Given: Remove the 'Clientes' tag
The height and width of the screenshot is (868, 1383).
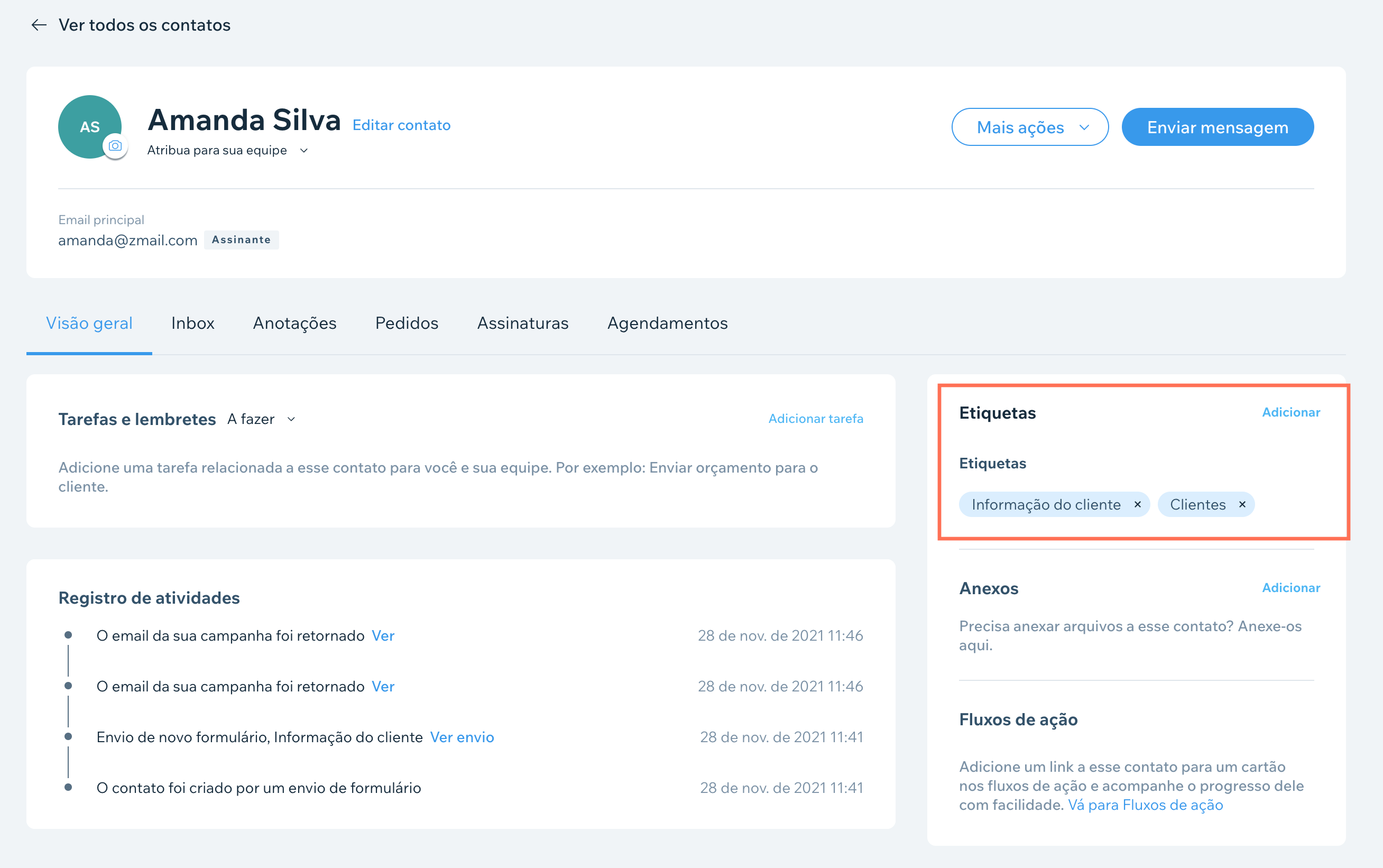Looking at the screenshot, I should [x=1242, y=504].
